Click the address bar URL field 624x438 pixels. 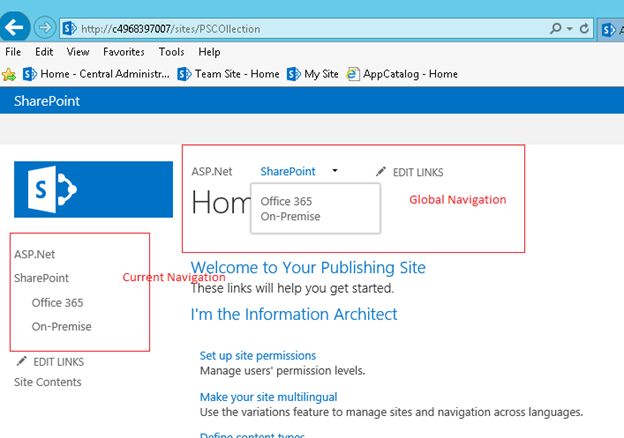[326, 29]
